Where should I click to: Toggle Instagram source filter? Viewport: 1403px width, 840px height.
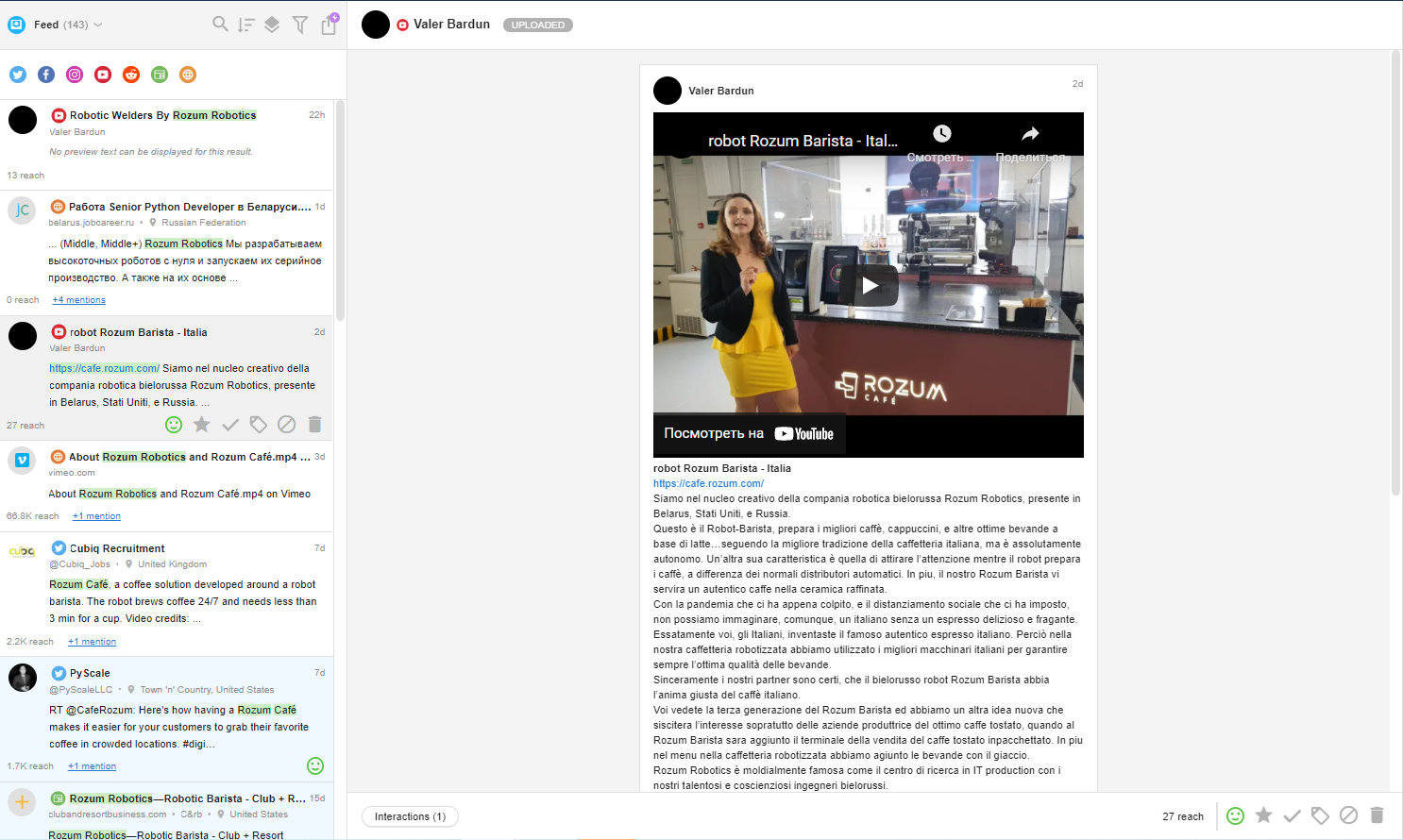point(75,75)
